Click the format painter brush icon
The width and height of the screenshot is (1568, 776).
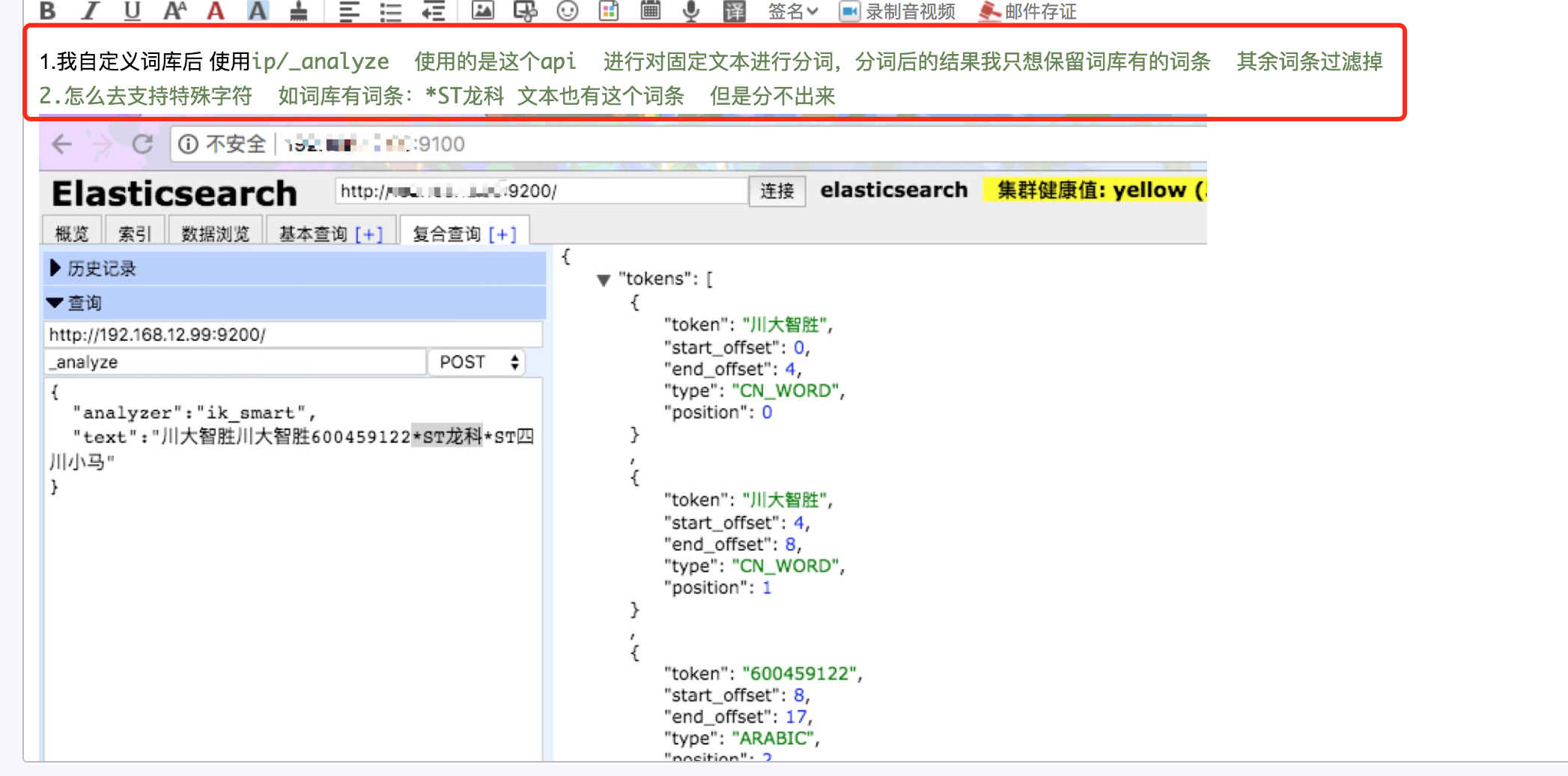(299, 10)
